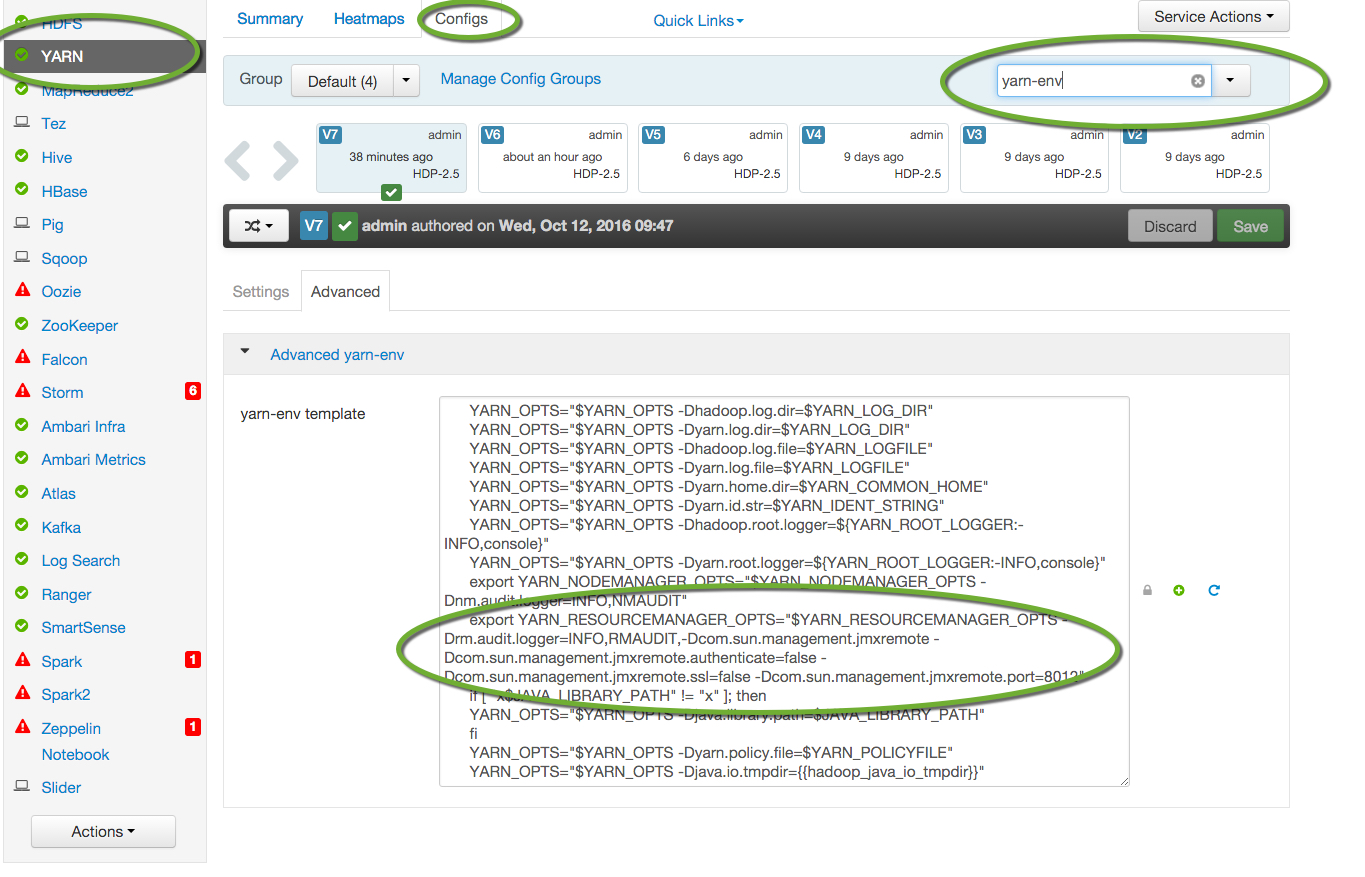
Task: Reset yarn-env template with the refresh icon
Action: [x=1213, y=590]
